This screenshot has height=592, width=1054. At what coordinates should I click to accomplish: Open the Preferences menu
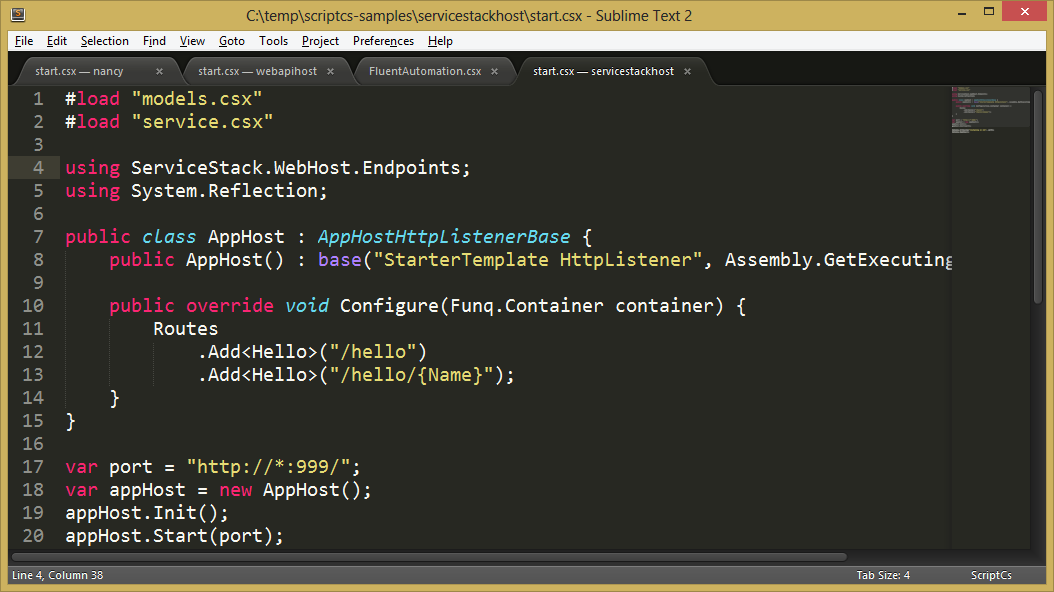383,41
